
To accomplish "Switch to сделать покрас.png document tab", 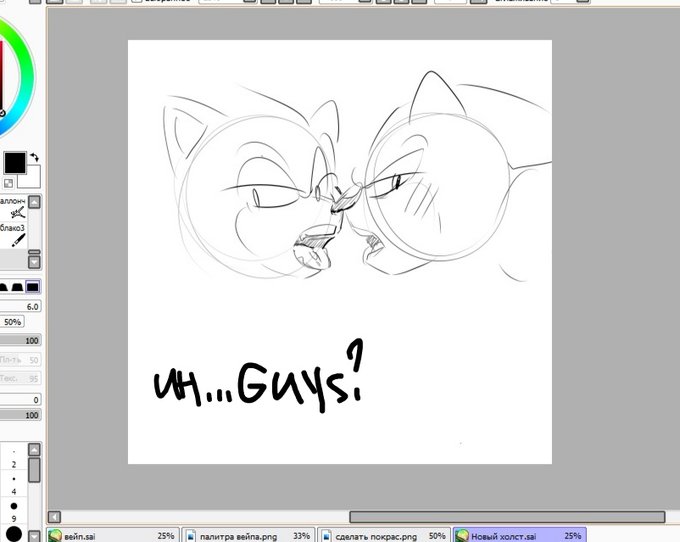I will 384,536.
